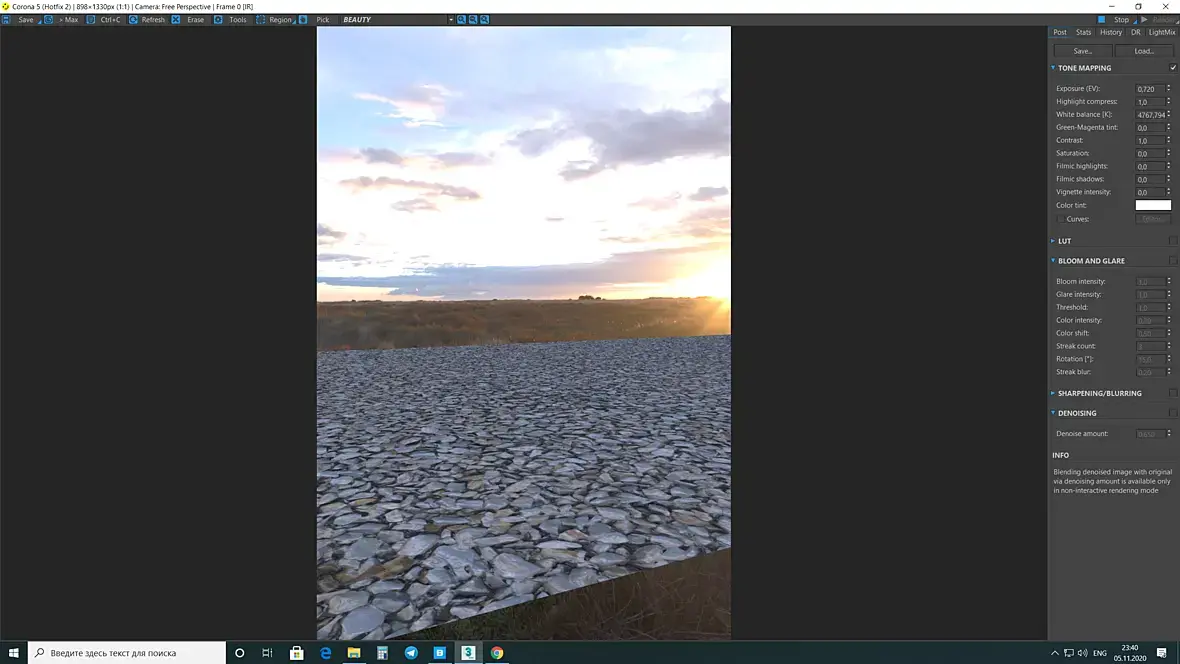Click the taskbar clock and date

(x=1130, y=653)
